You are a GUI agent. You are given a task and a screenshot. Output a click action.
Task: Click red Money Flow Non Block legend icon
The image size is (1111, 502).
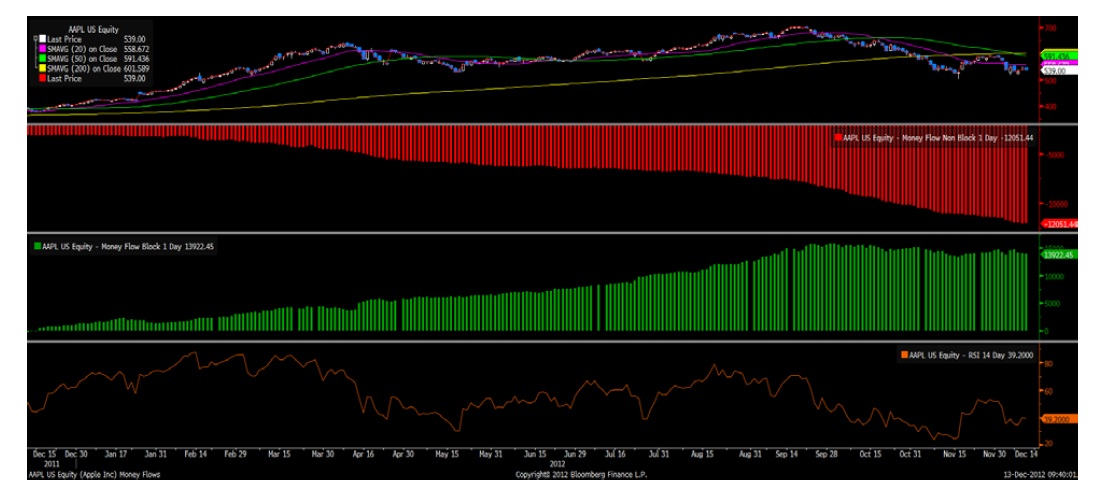[838, 139]
